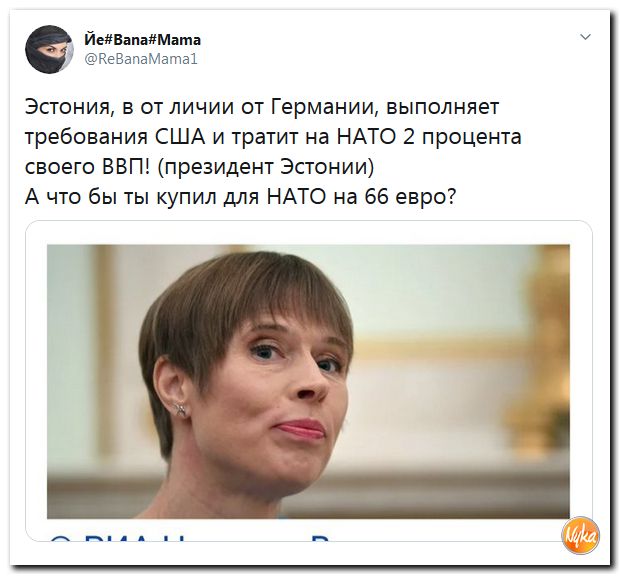The height and width of the screenshot is (576, 621).
Task: Open the tweet options chevron menu
Action: tap(585, 37)
